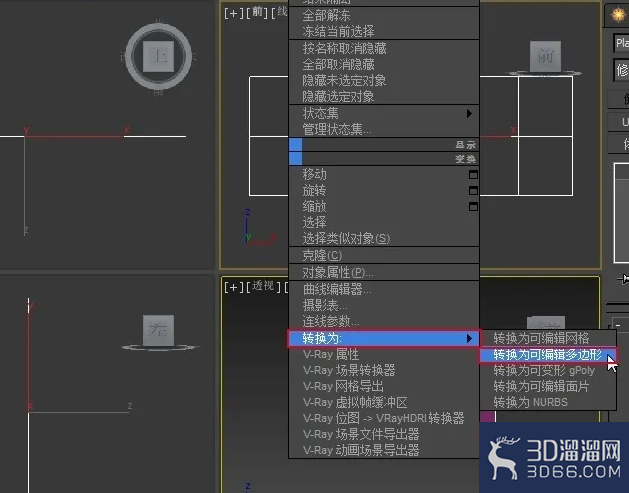Open the modifier list dropdown

621,70
